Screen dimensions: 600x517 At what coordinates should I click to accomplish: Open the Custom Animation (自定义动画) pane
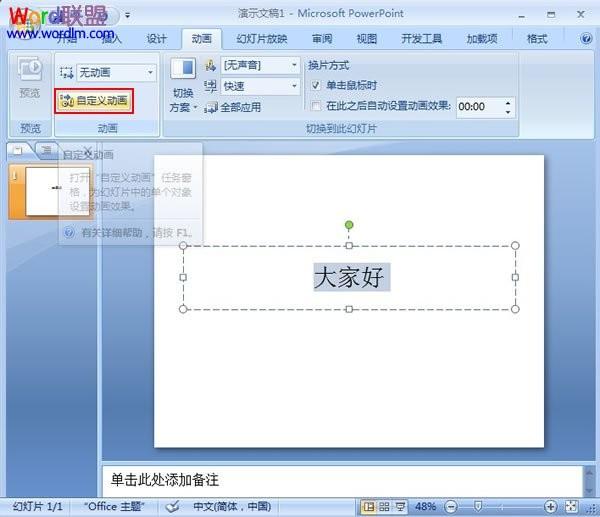[94, 101]
